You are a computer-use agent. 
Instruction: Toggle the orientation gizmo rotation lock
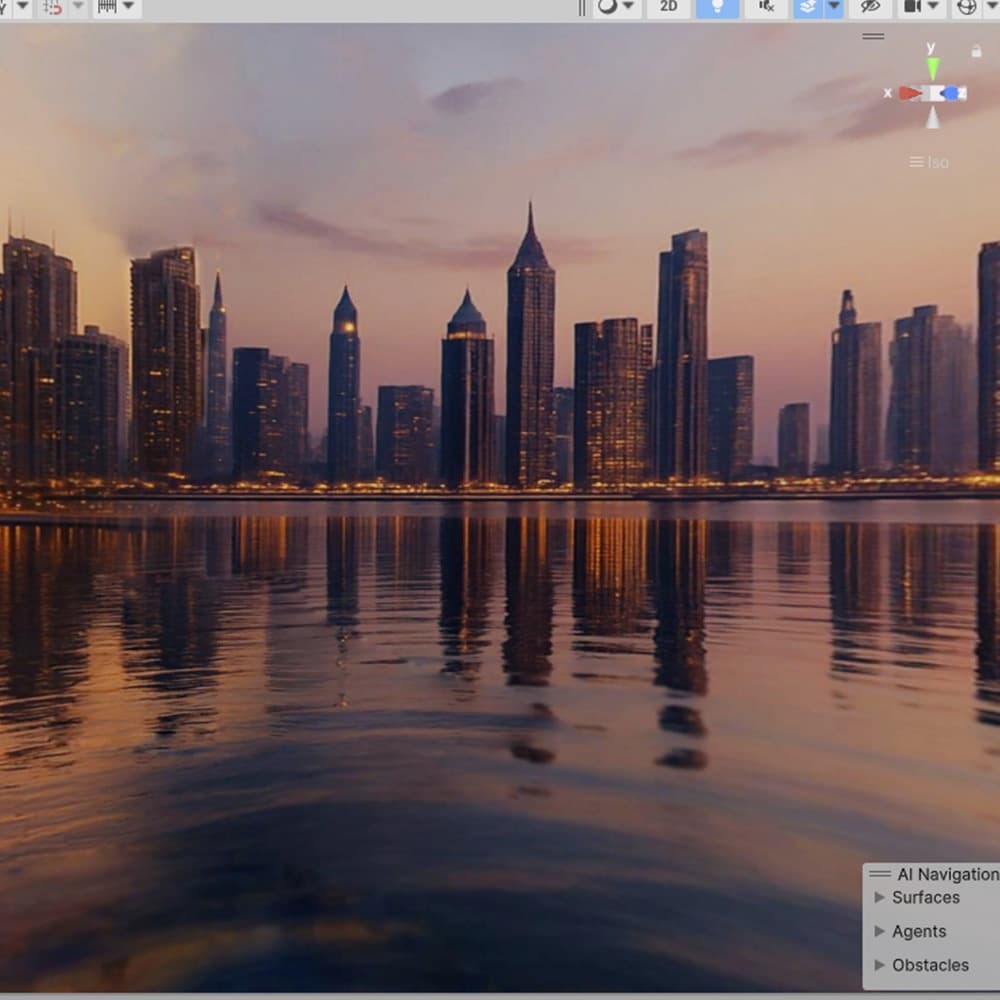976,50
